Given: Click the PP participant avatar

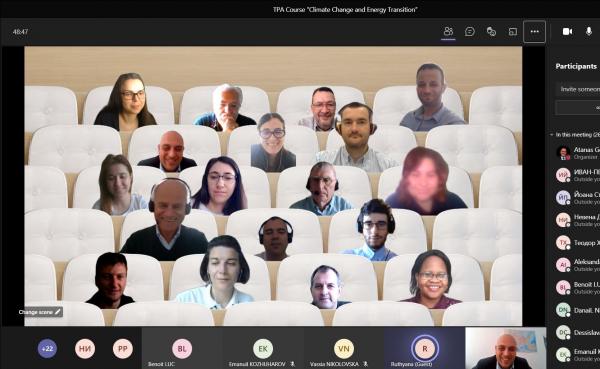Looking at the screenshot, I should click(122, 349).
